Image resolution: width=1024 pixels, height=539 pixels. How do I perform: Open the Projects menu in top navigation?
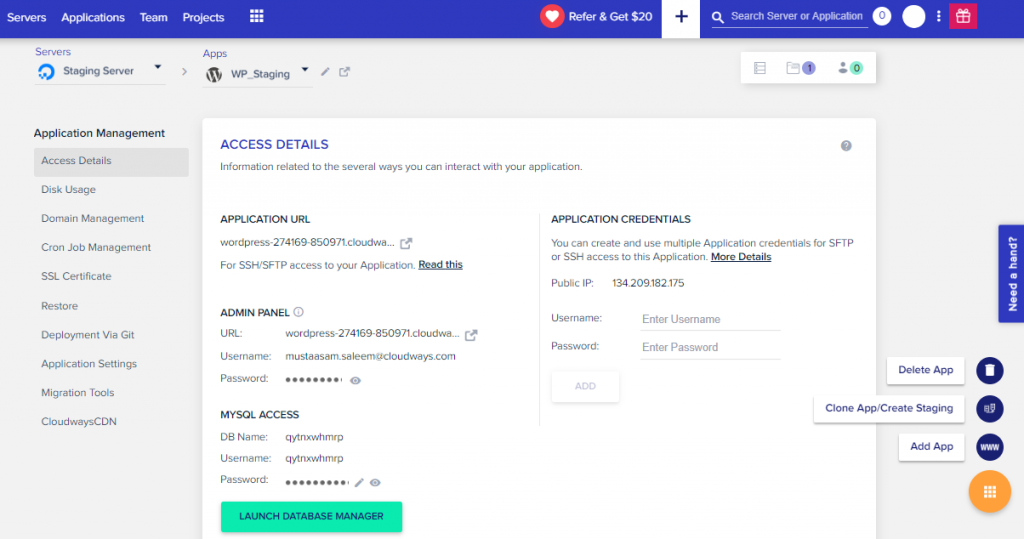(x=203, y=18)
